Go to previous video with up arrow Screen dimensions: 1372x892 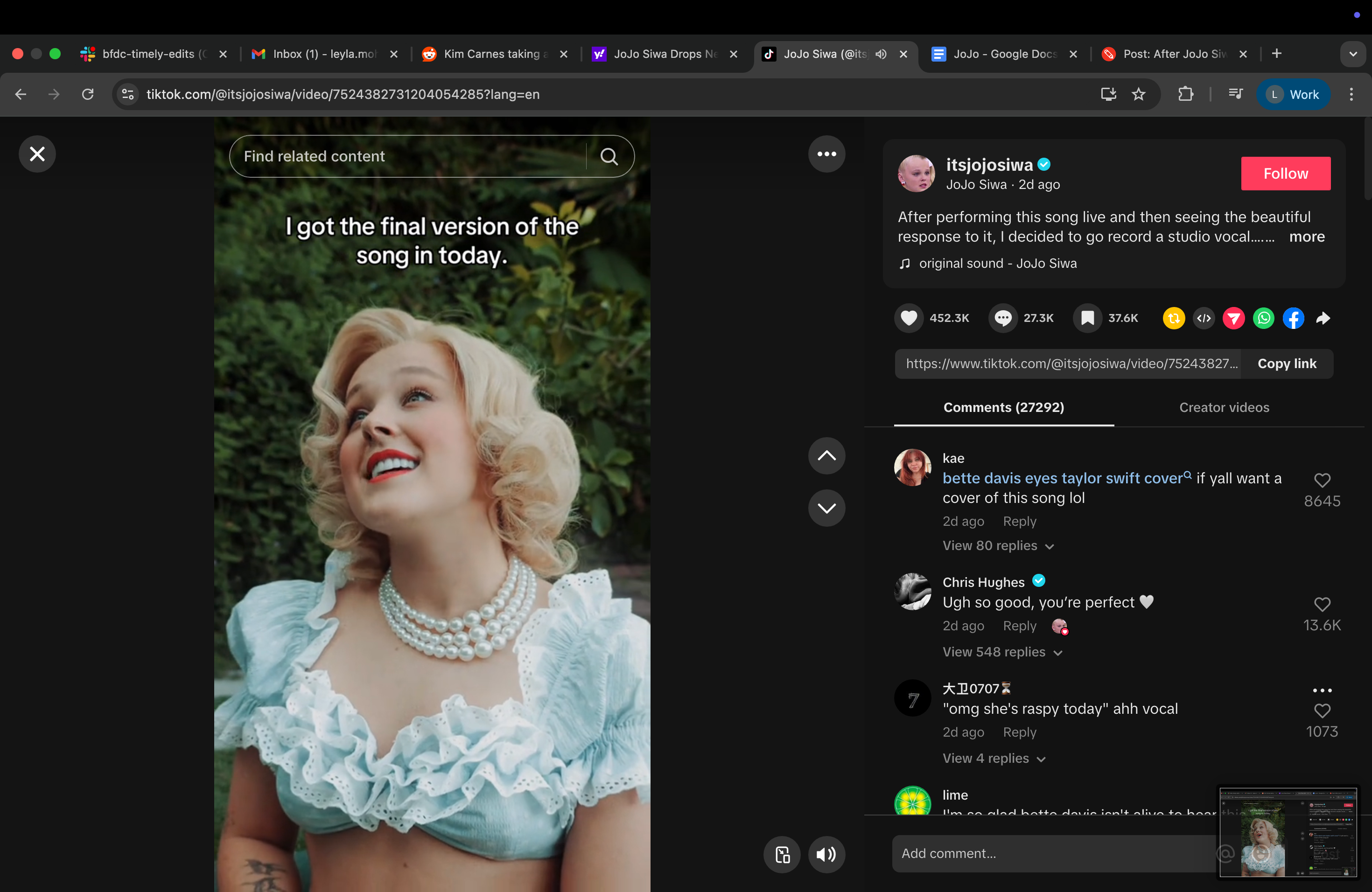tap(826, 456)
